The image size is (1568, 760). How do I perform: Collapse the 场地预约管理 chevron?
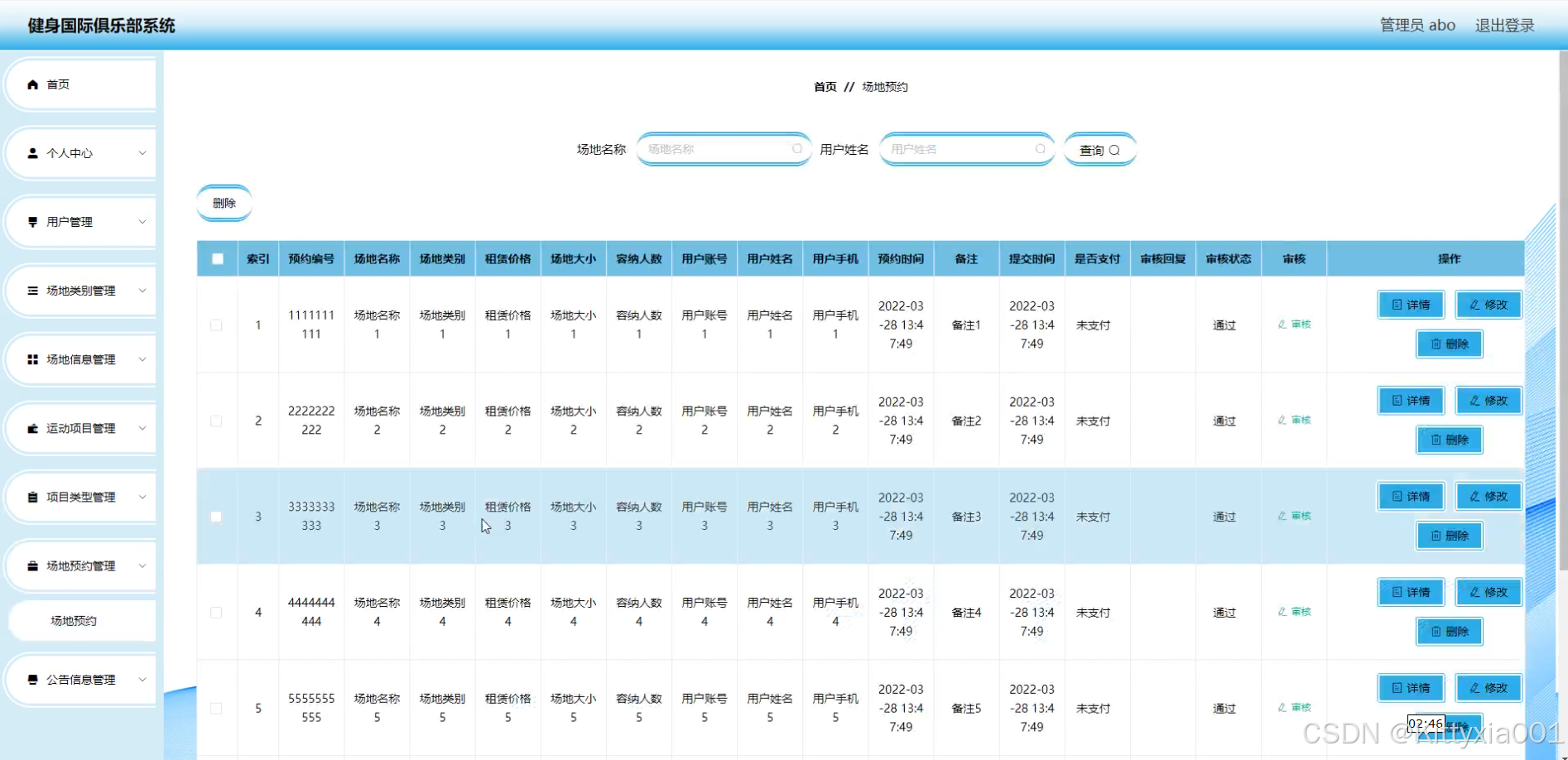tap(142, 566)
